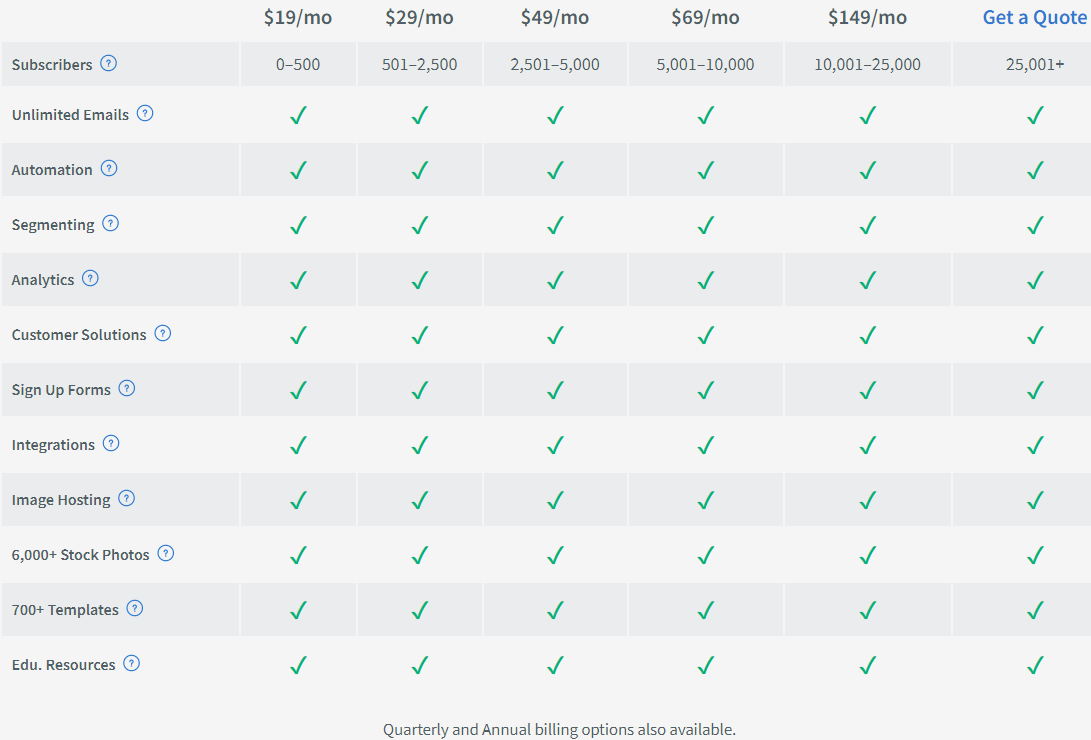This screenshot has width=1091, height=740.
Task: Show the Edu. Resources help tooltip icon
Action: click(132, 663)
